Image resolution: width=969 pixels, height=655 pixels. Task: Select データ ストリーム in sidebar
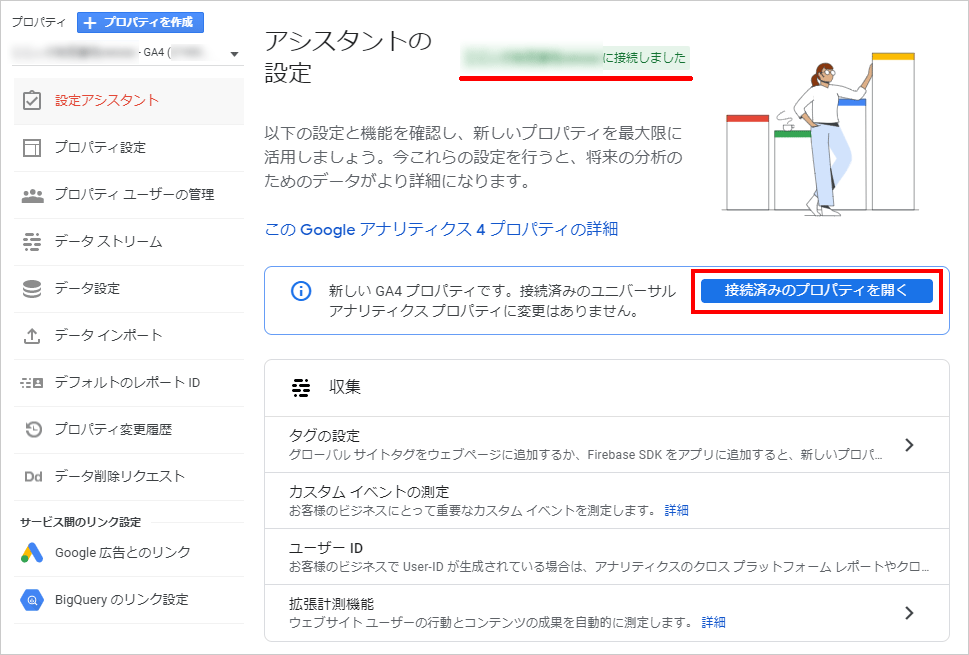(x=129, y=242)
